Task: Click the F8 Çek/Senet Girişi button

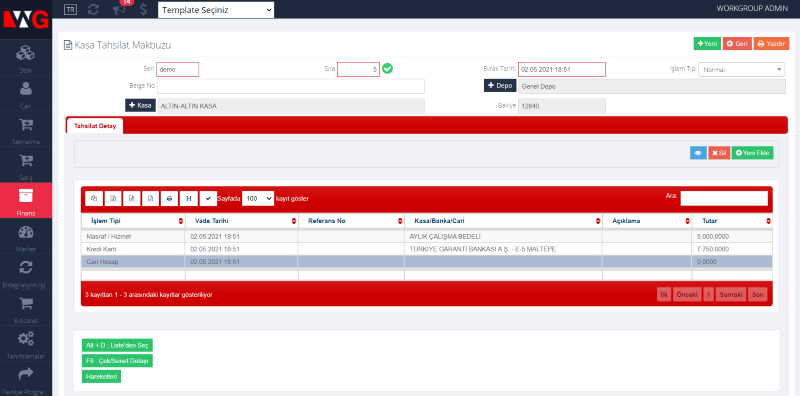Action: [117, 361]
